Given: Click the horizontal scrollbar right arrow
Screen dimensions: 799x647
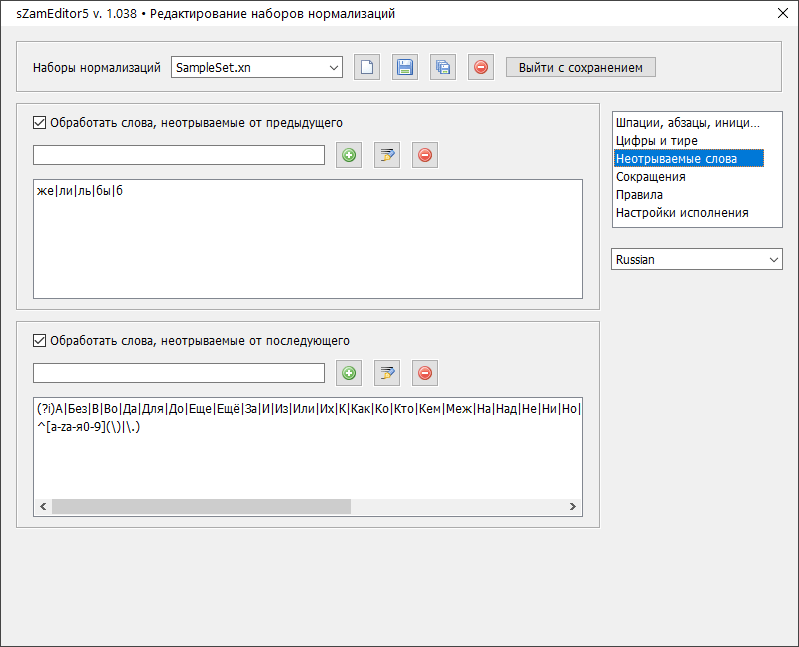Looking at the screenshot, I should [x=573, y=507].
